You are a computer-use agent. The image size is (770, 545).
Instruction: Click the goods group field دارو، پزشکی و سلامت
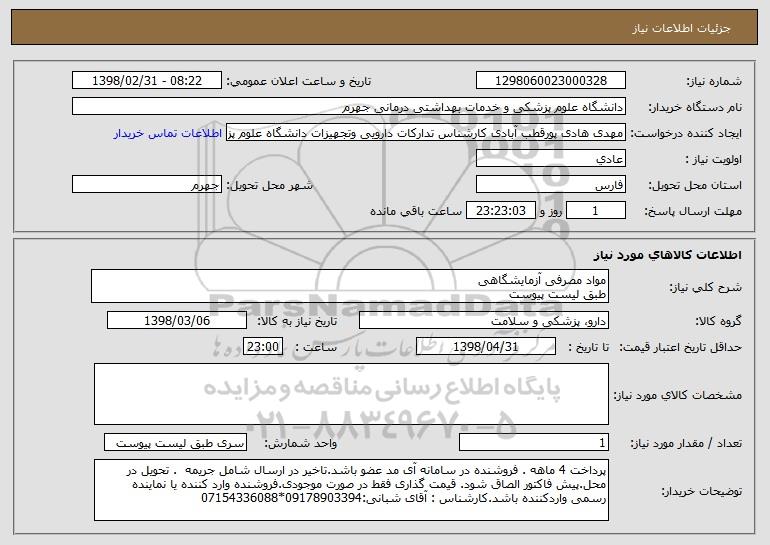[484, 321]
